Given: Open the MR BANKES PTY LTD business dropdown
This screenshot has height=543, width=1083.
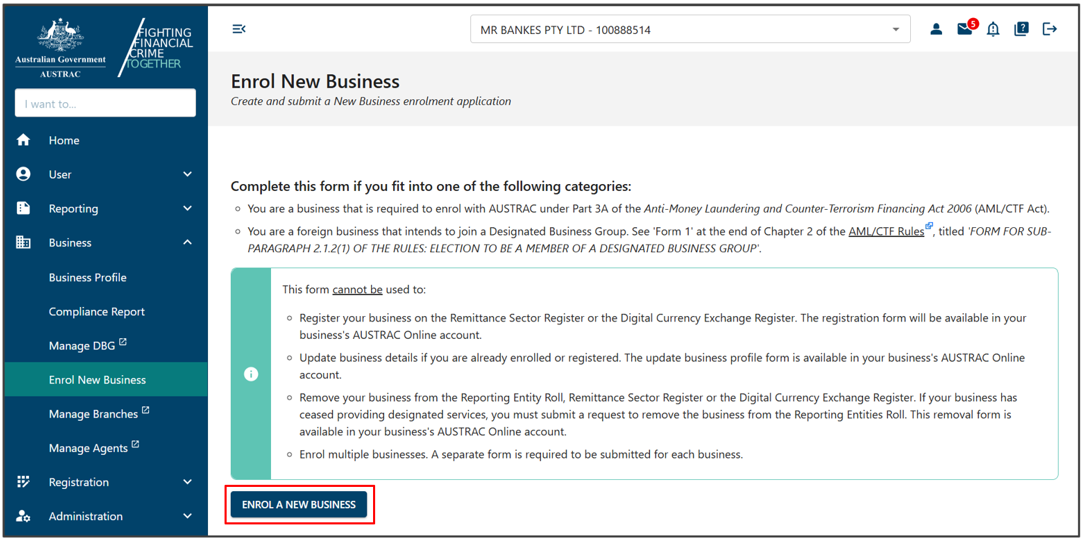Looking at the screenshot, I should click(690, 30).
